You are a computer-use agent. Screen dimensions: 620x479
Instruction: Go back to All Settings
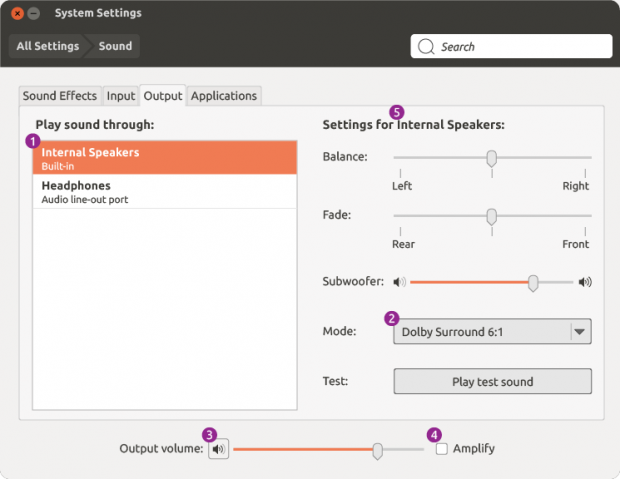(x=47, y=46)
